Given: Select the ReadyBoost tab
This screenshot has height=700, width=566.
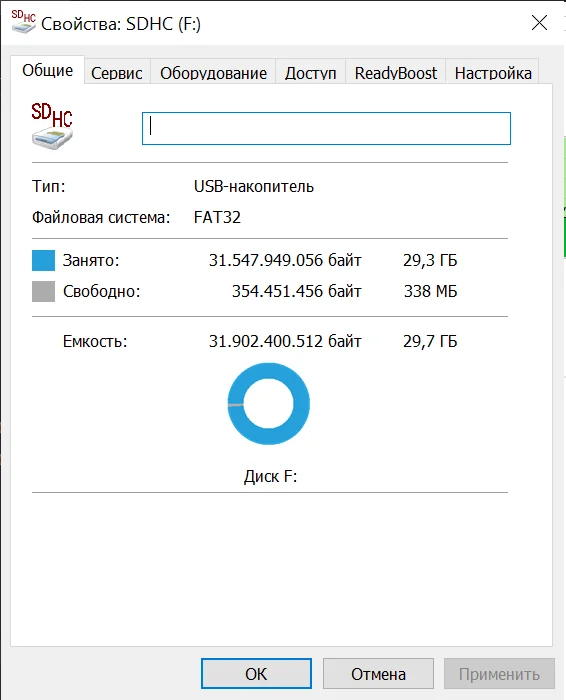Looking at the screenshot, I should point(395,73).
